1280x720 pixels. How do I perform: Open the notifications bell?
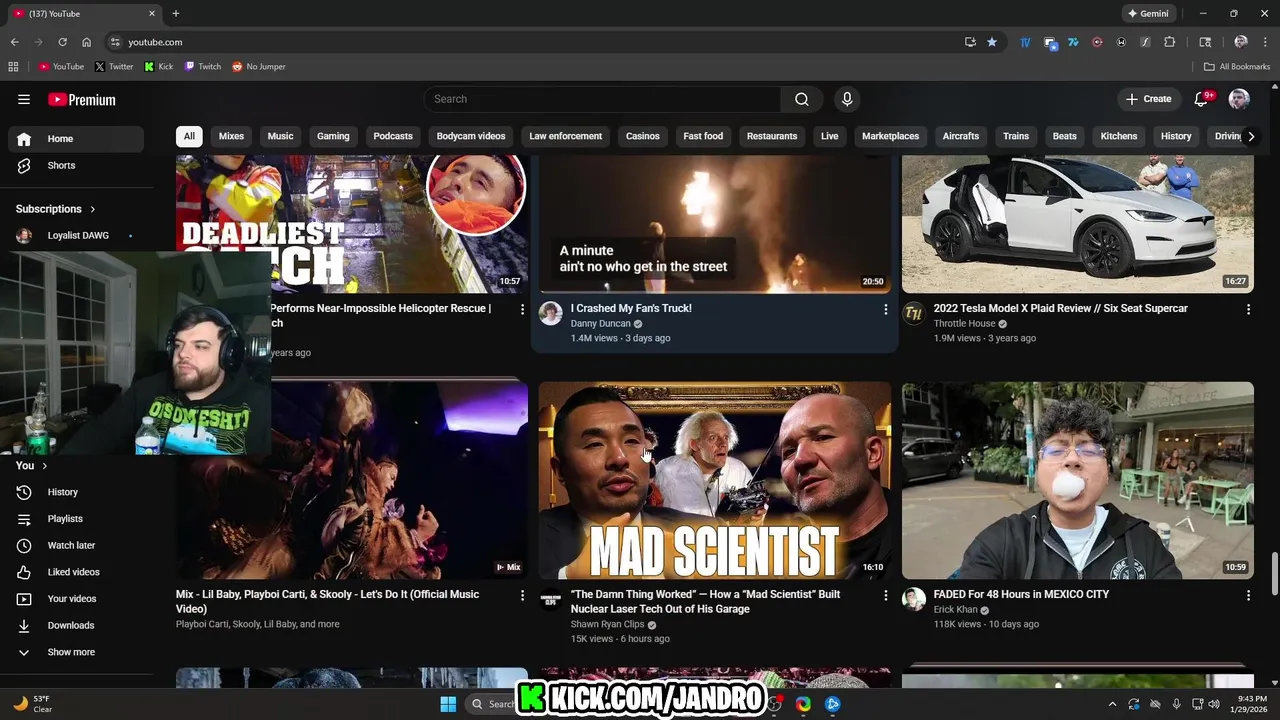click(x=1202, y=99)
